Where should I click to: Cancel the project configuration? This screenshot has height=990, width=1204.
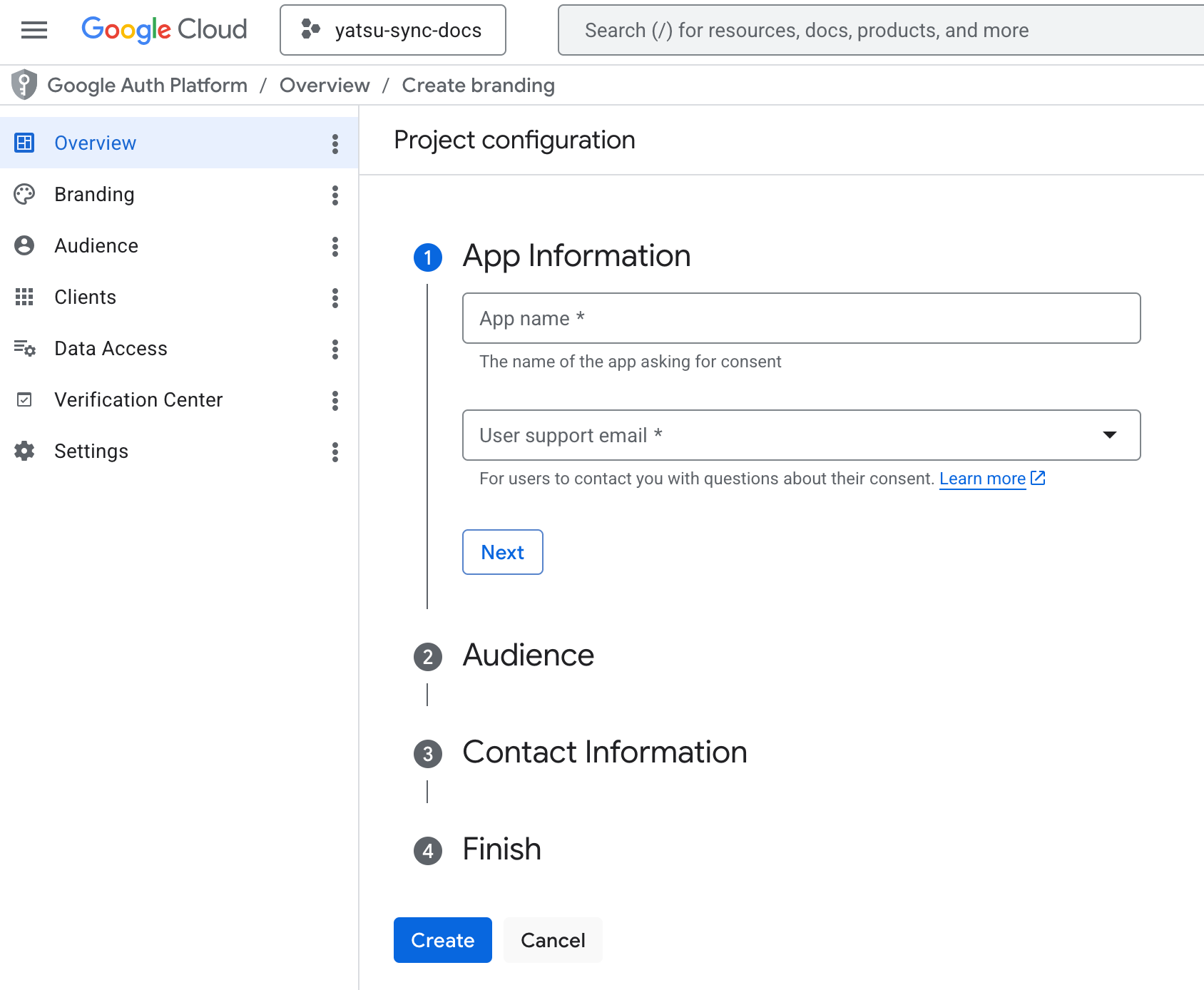(553, 940)
